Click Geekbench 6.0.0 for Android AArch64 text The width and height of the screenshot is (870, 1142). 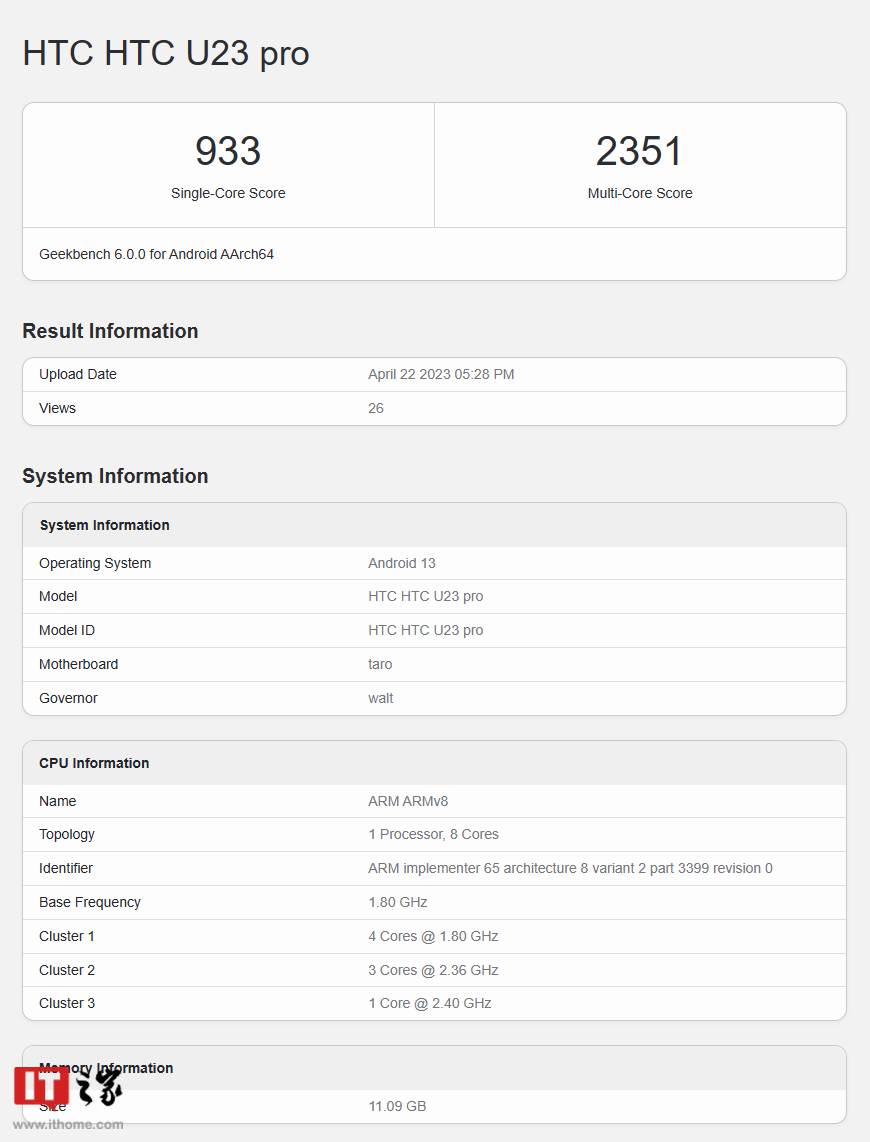156,254
